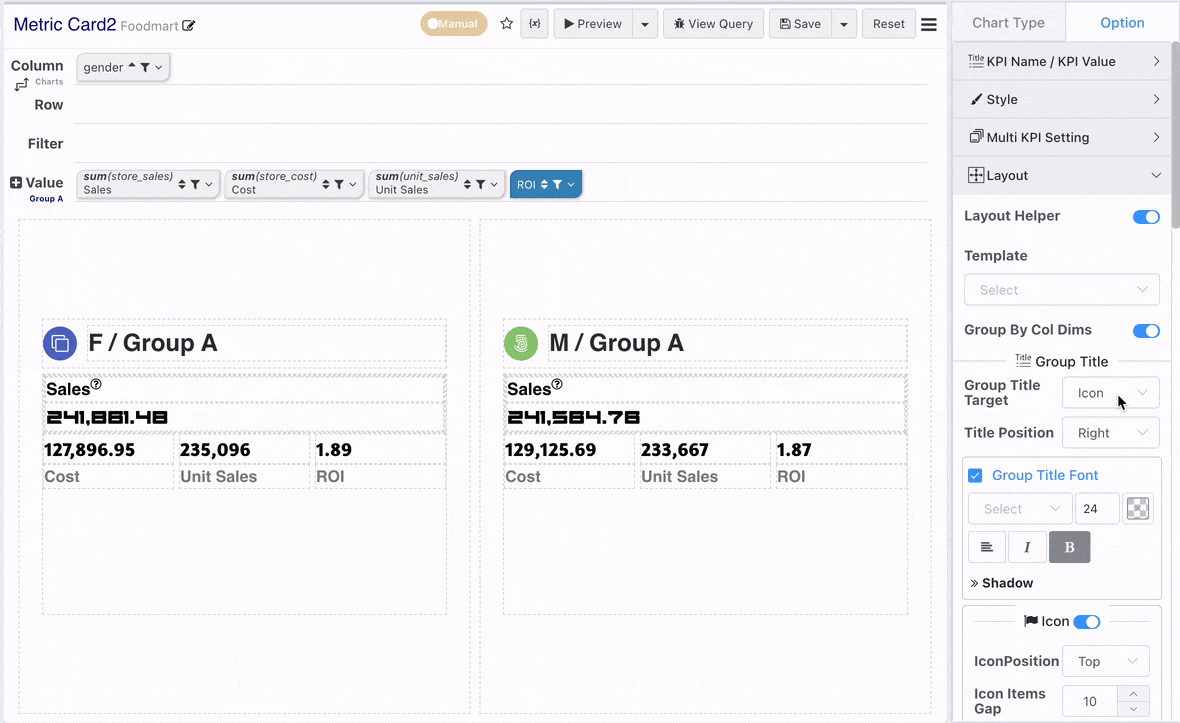Click the plus icon beside Value
Image resolution: width=1180 pixels, height=723 pixels.
coord(16,182)
